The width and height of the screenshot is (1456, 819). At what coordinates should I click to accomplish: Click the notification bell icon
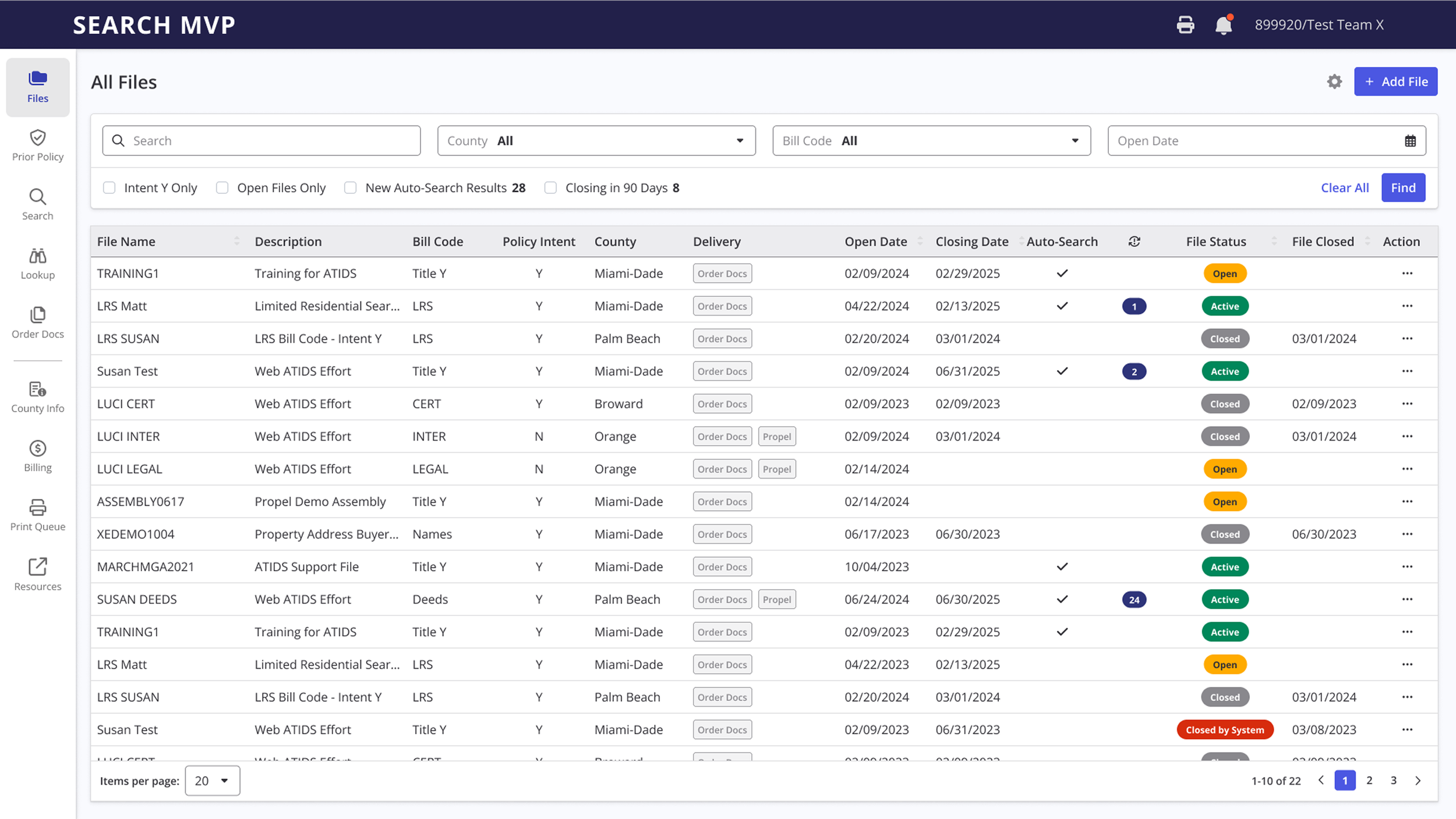click(1224, 25)
